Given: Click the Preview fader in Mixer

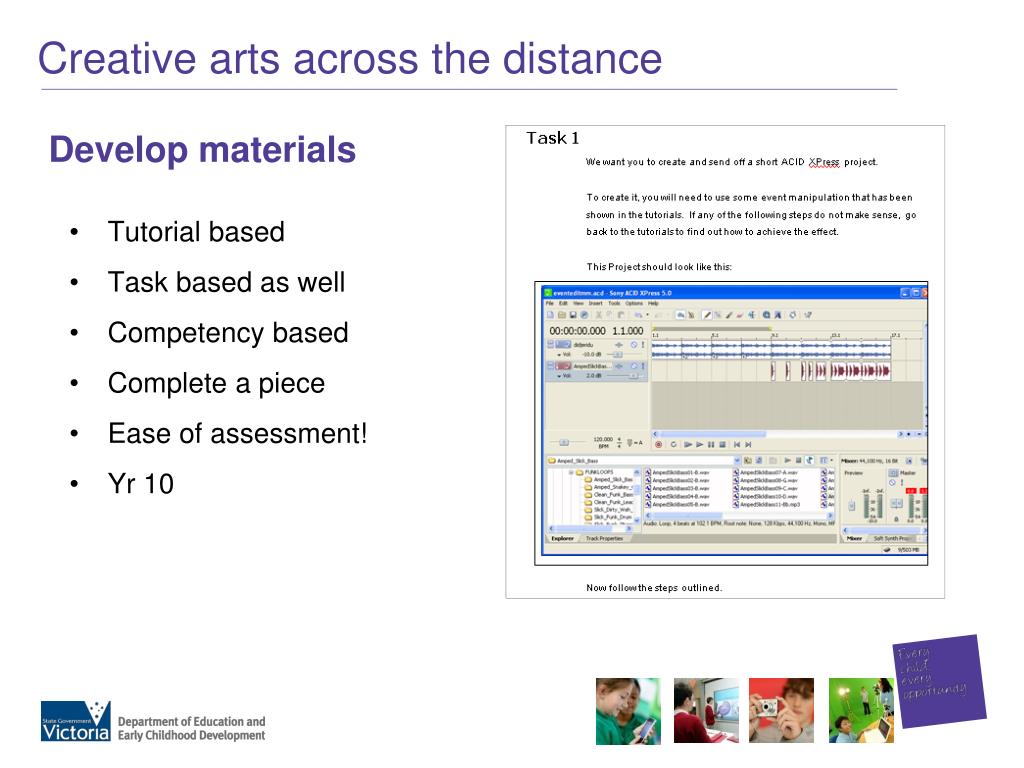Looking at the screenshot, I should point(852,505).
